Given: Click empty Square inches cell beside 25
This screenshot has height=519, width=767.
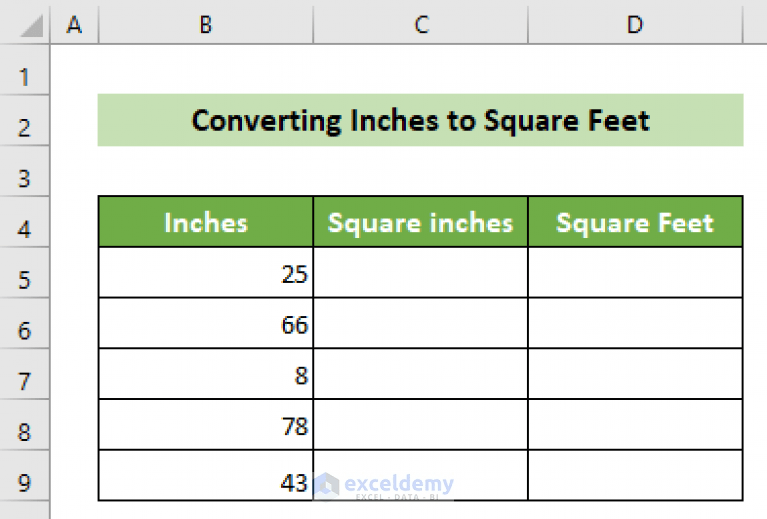Looking at the screenshot, I should coord(421,272).
